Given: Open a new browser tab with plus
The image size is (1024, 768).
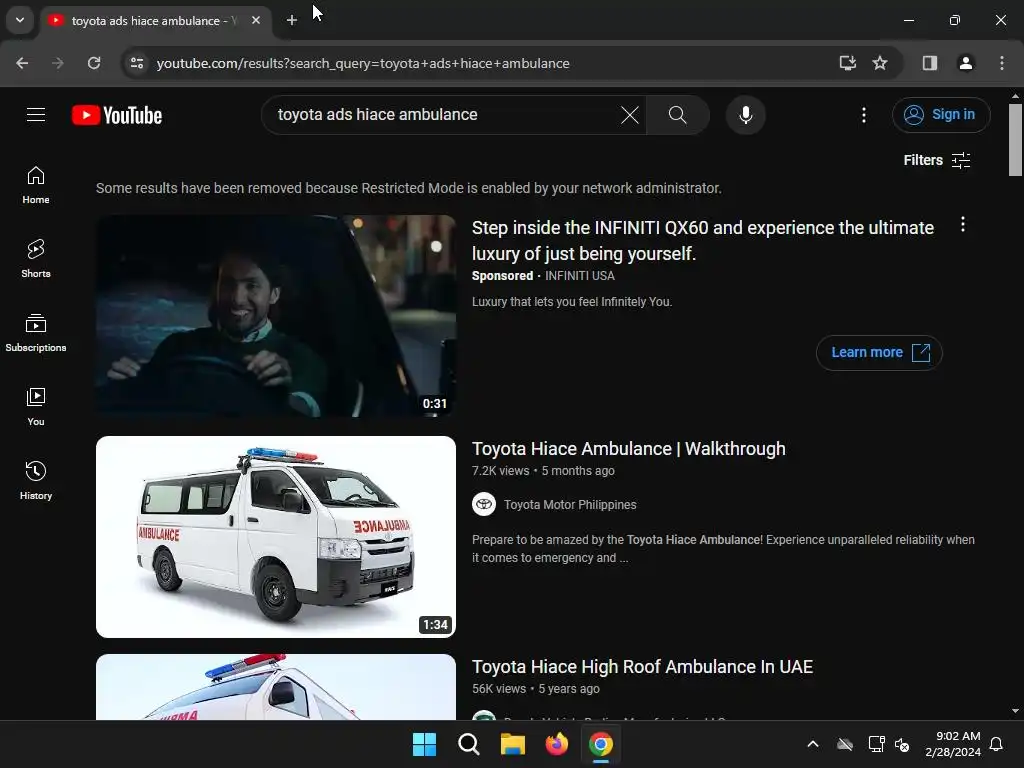Looking at the screenshot, I should coord(292,20).
